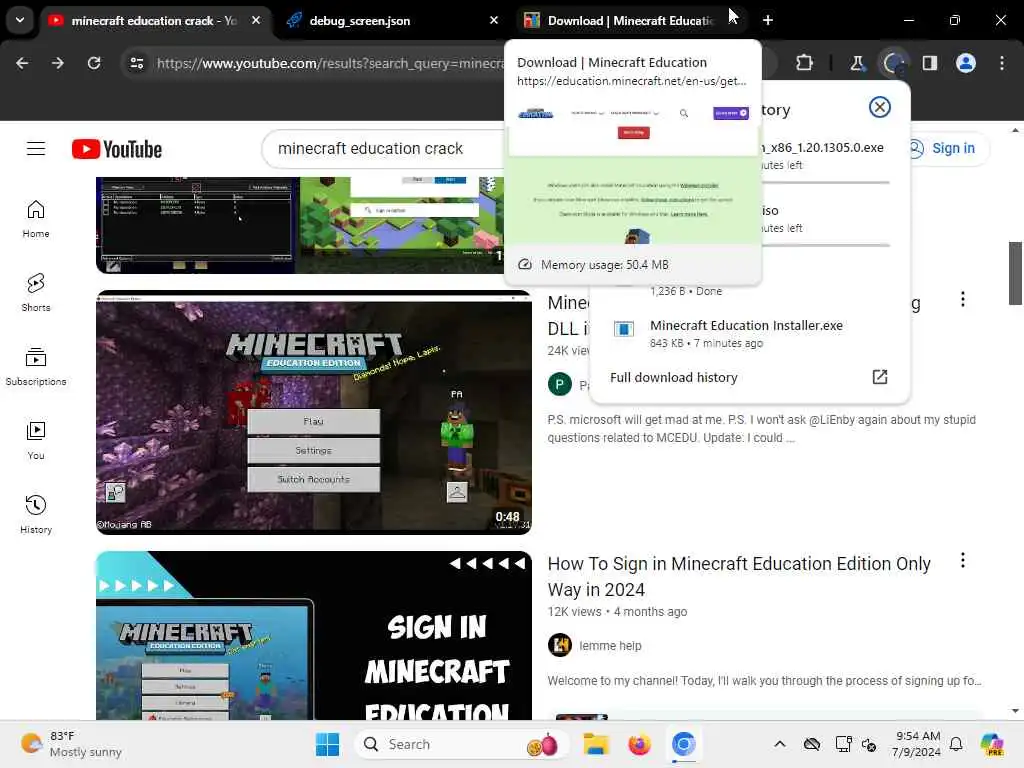Open the Sign In Minecraft Education thumbnail
The width and height of the screenshot is (1024, 768).
313,635
